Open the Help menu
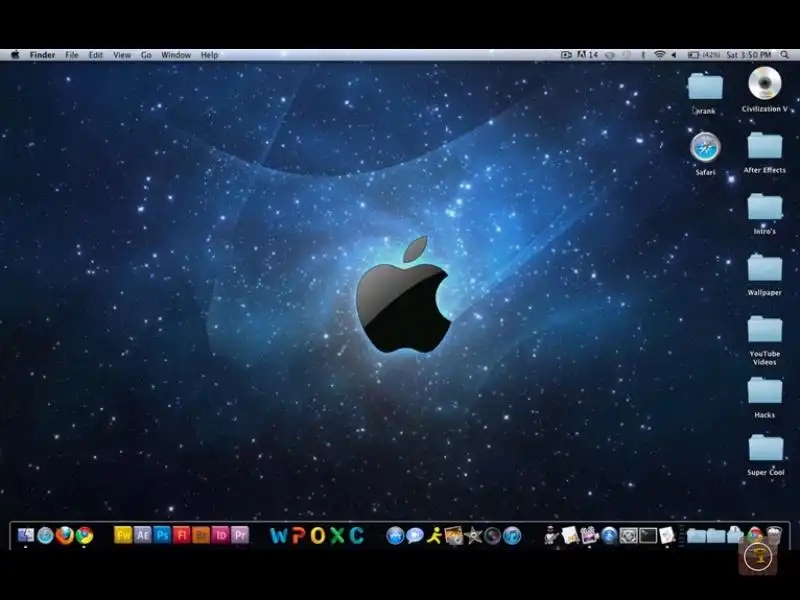 point(210,55)
